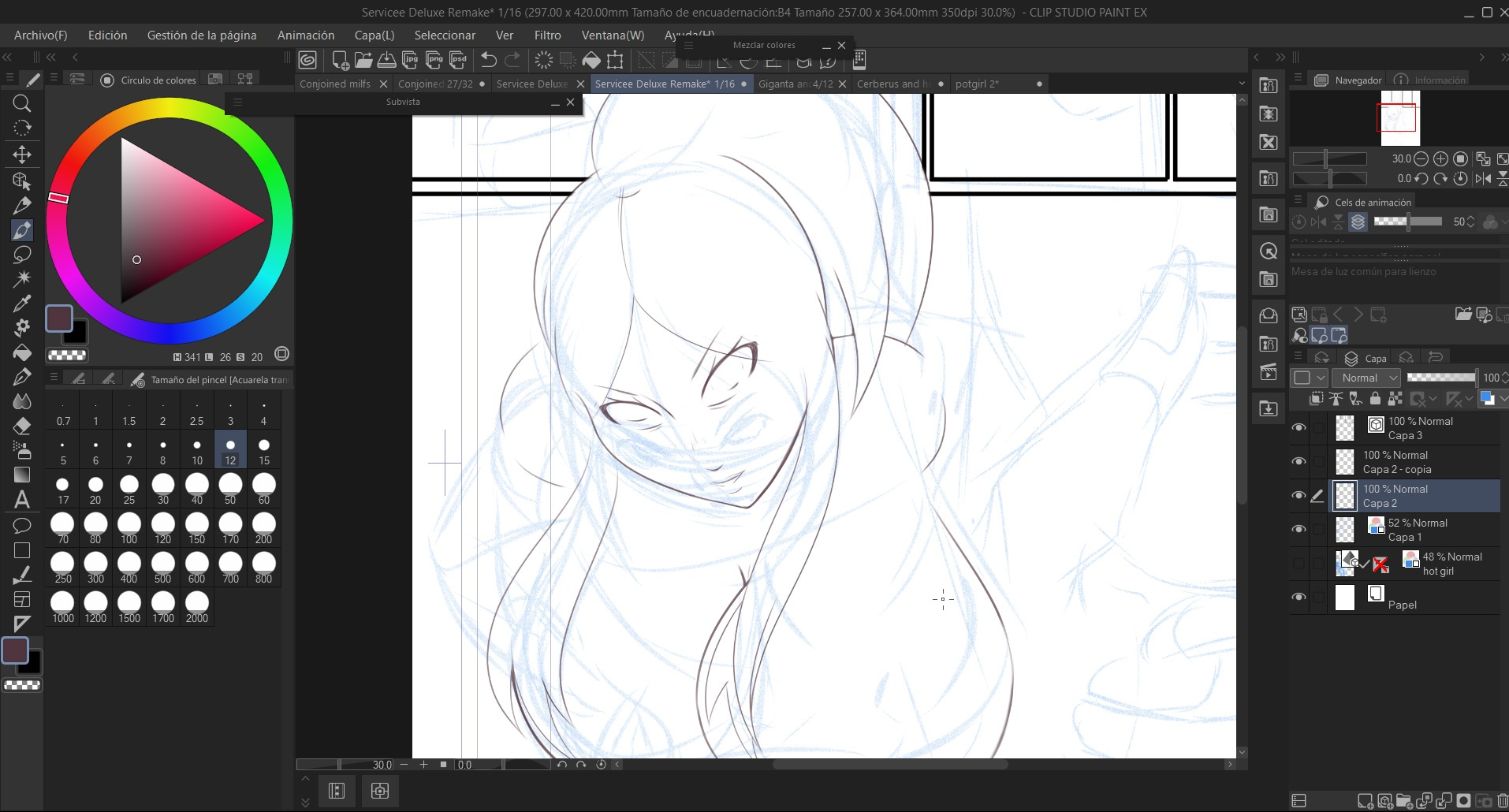Open the brush size panel menu
This screenshot has height=812, width=1509.
pos(54,378)
